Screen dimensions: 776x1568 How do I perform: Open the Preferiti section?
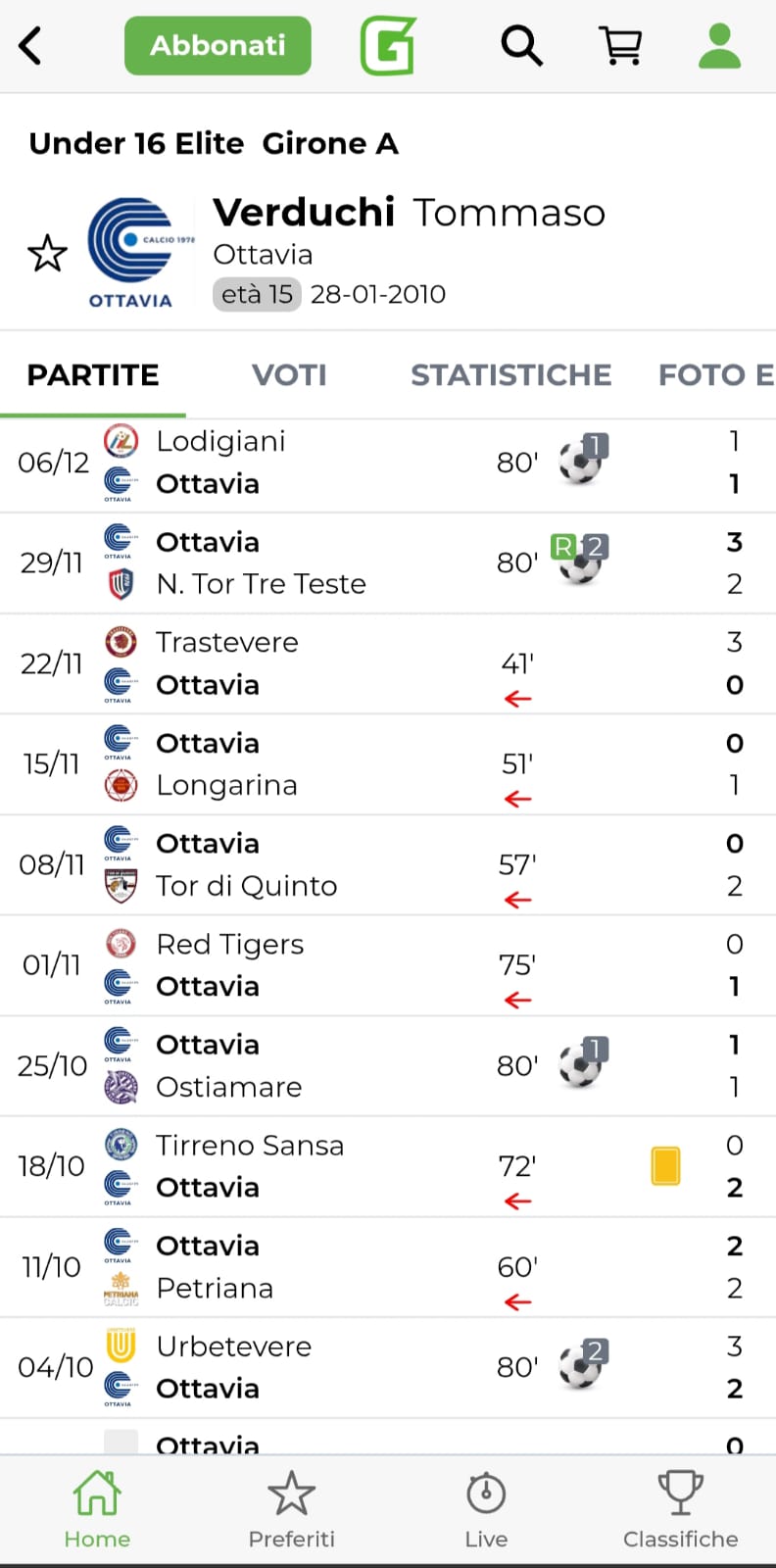click(x=291, y=1510)
